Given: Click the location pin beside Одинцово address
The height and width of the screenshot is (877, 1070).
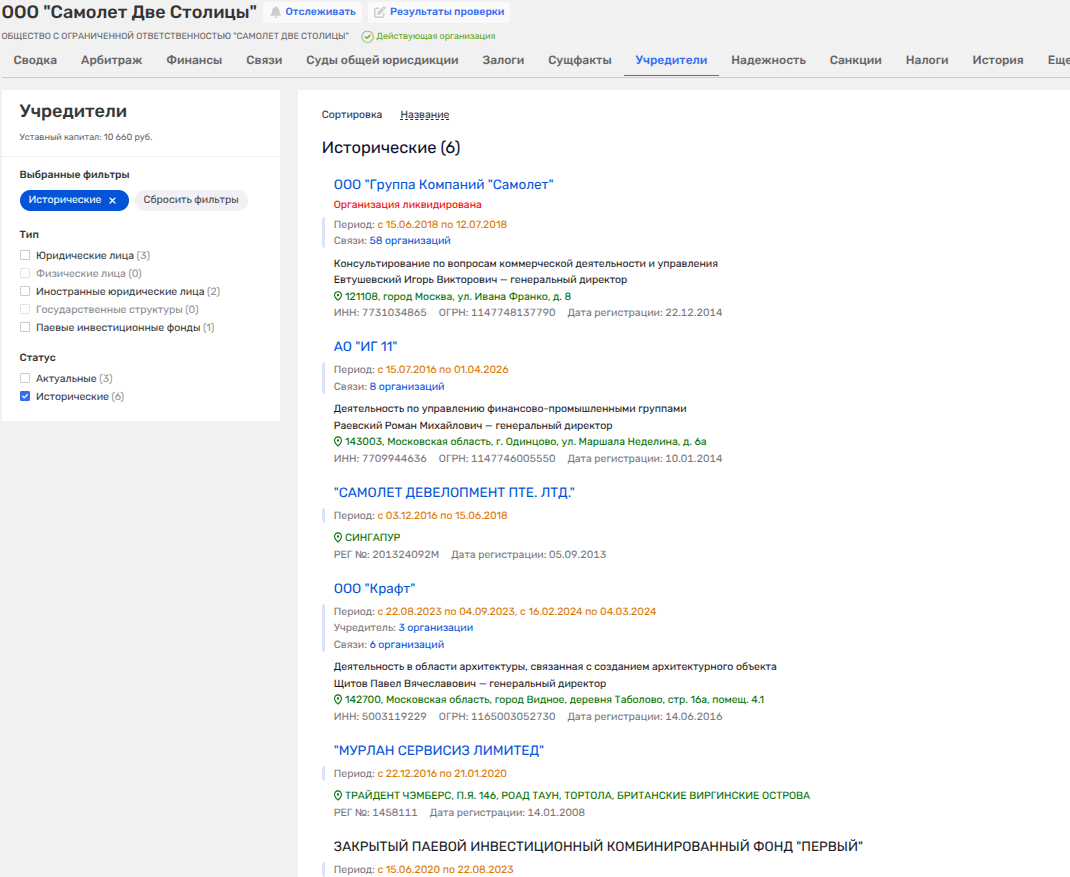Looking at the screenshot, I should tap(338, 442).
